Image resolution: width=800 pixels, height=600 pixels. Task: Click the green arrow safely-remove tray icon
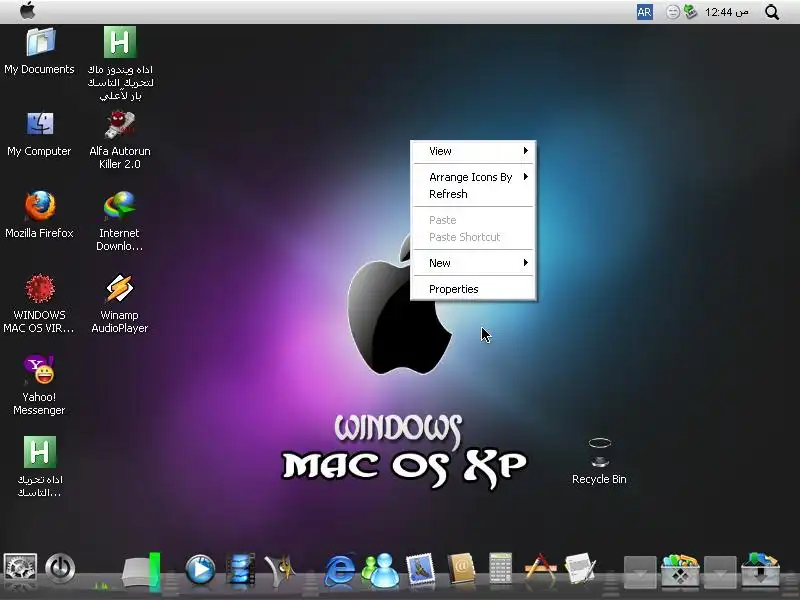[x=690, y=12]
